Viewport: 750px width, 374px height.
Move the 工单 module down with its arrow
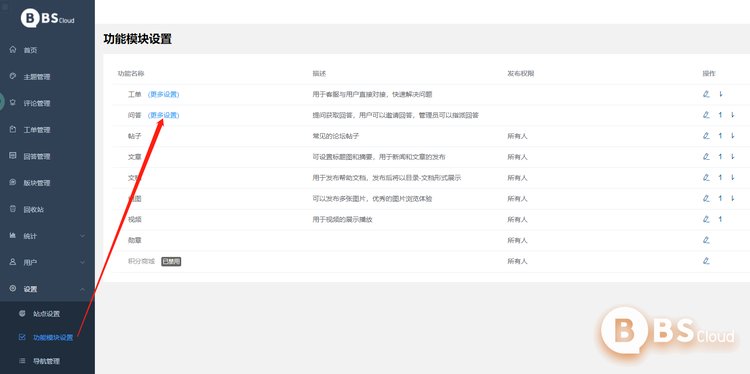[720, 94]
